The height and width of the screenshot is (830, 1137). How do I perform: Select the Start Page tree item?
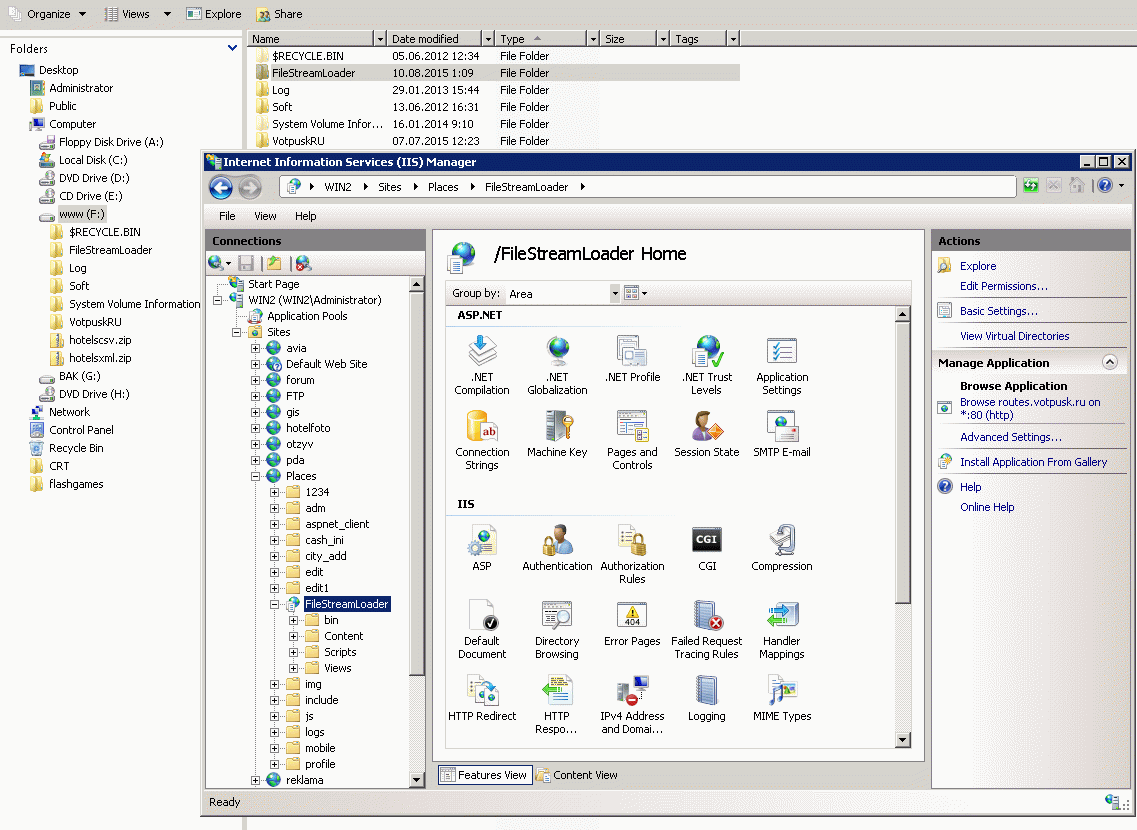pyautogui.click(x=273, y=284)
